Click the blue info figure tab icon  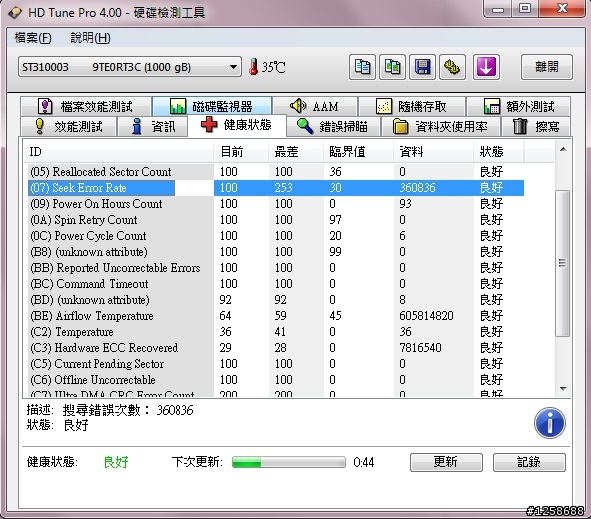pos(137,126)
